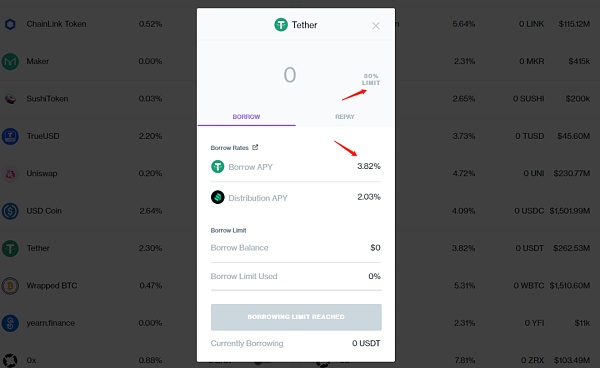Image resolution: width=600 pixels, height=368 pixels.
Task: Click the 80% Limit button
Action: (x=371, y=79)
